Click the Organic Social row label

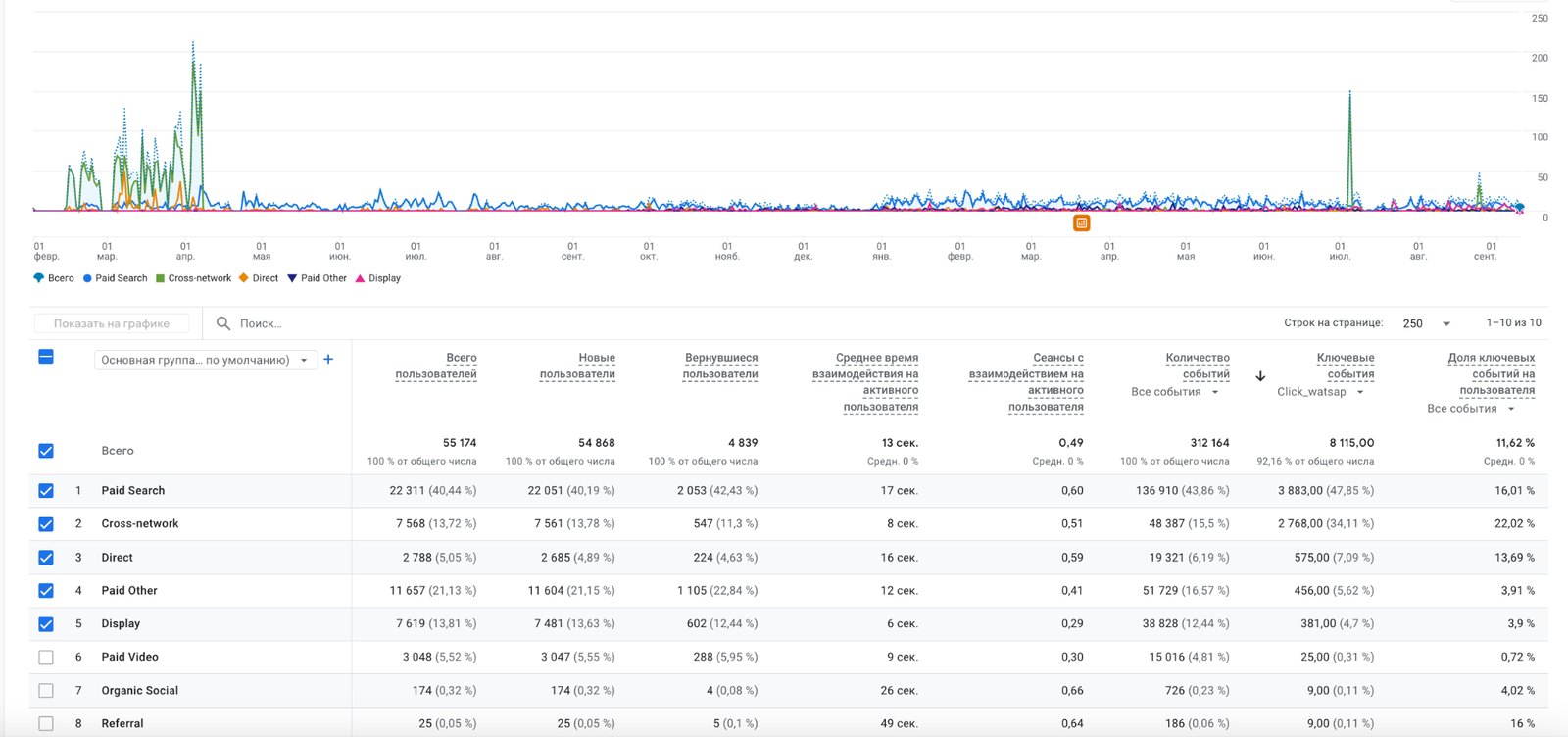tap(140, 691)
